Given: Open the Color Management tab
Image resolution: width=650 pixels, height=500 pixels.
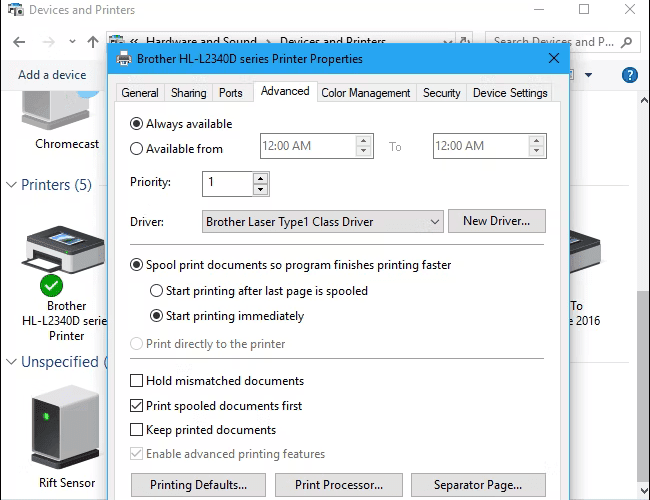Looking at the screenshot, I should click(366, 93).
